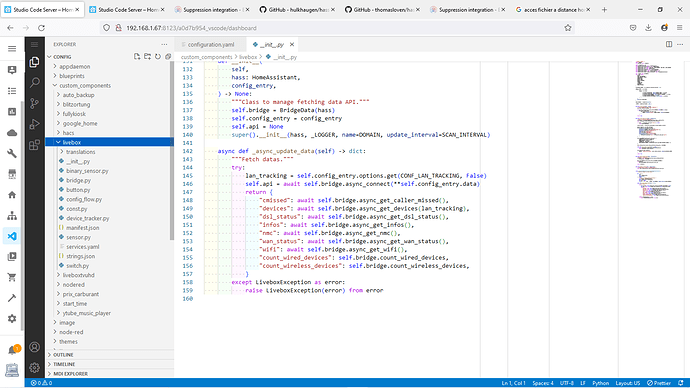Open the Manage gear in activity bar
690x388 pixels.
tap(34, 368)
